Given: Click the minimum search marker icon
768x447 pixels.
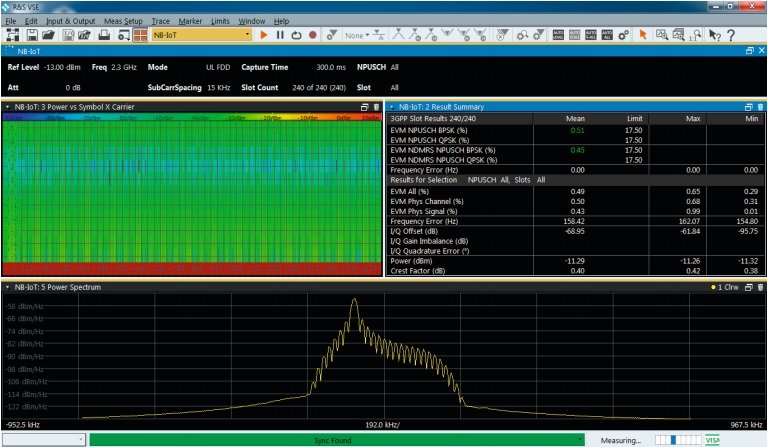Looking at the screenshot, I should (448, 34).
